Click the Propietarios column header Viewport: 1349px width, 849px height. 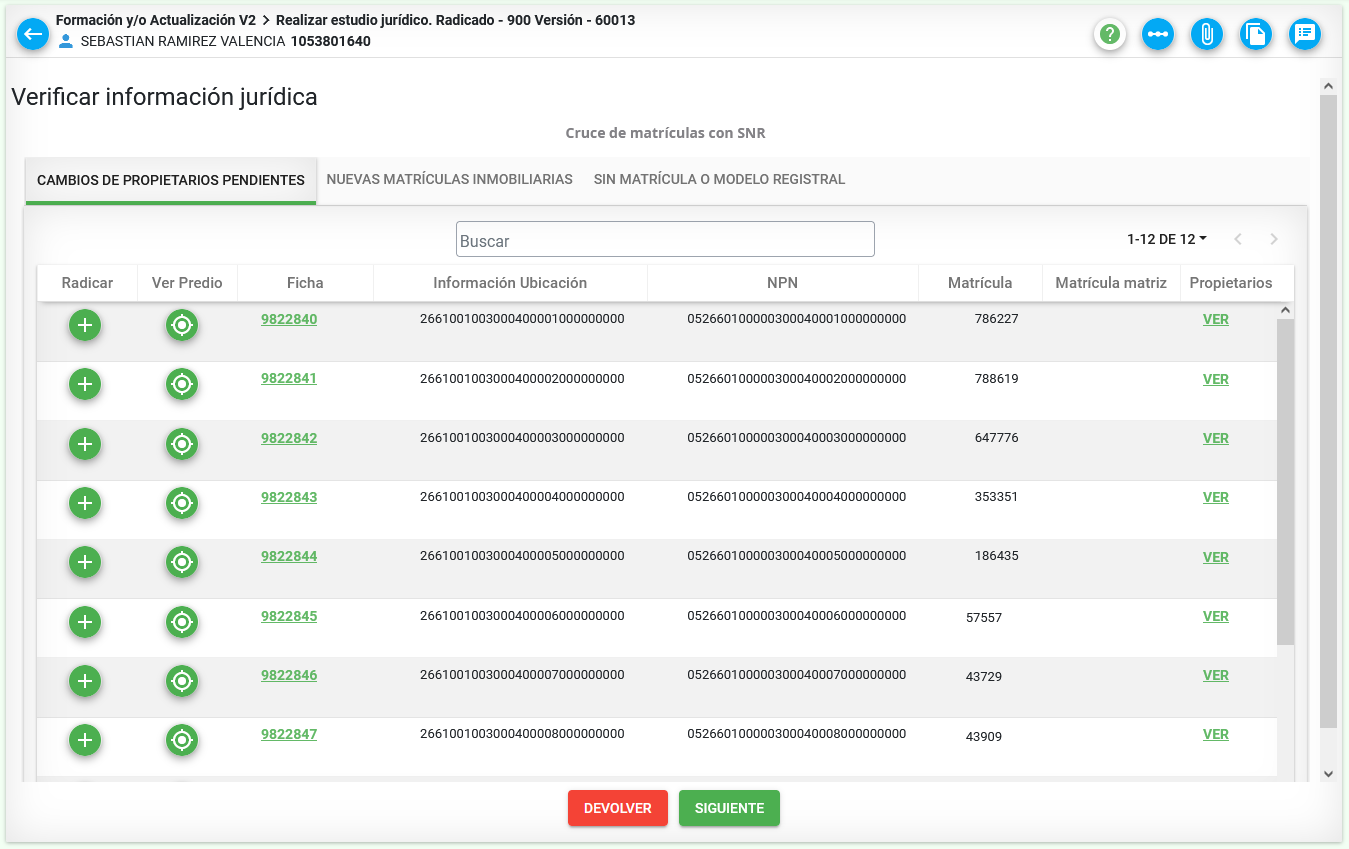pos(1231,283)
